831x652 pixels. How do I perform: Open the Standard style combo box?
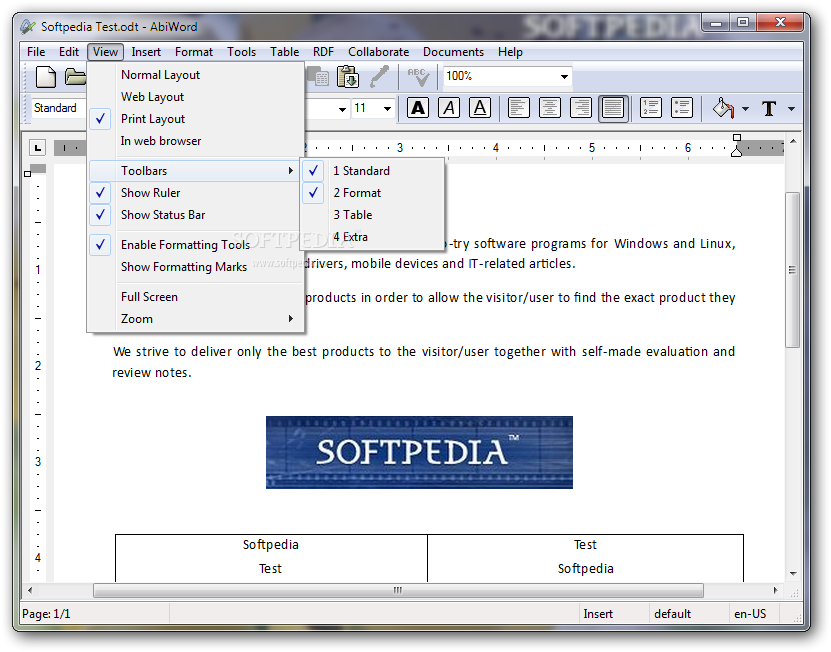point(58,108)
